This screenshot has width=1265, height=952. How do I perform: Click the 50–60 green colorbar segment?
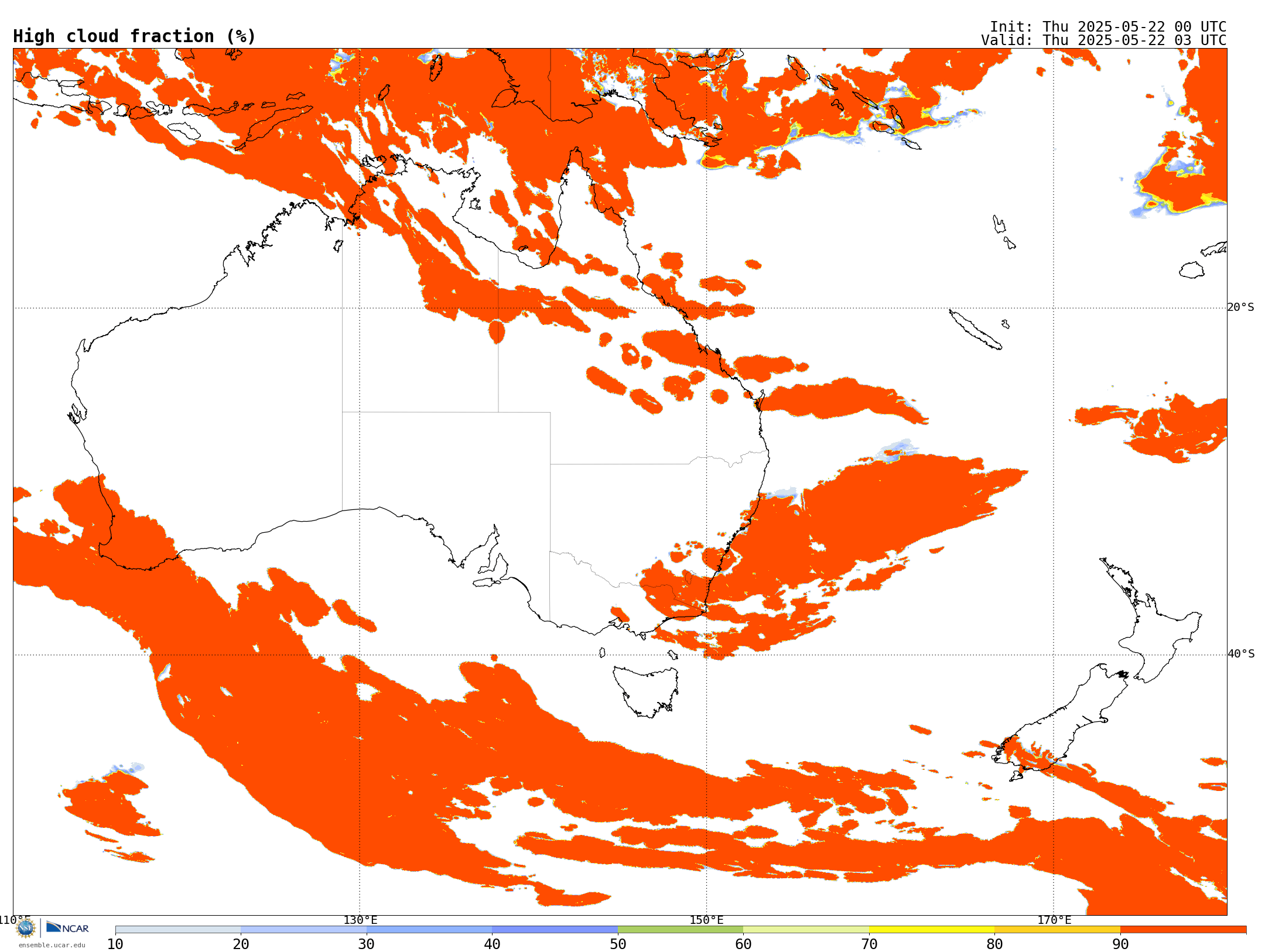click(681, 930)
